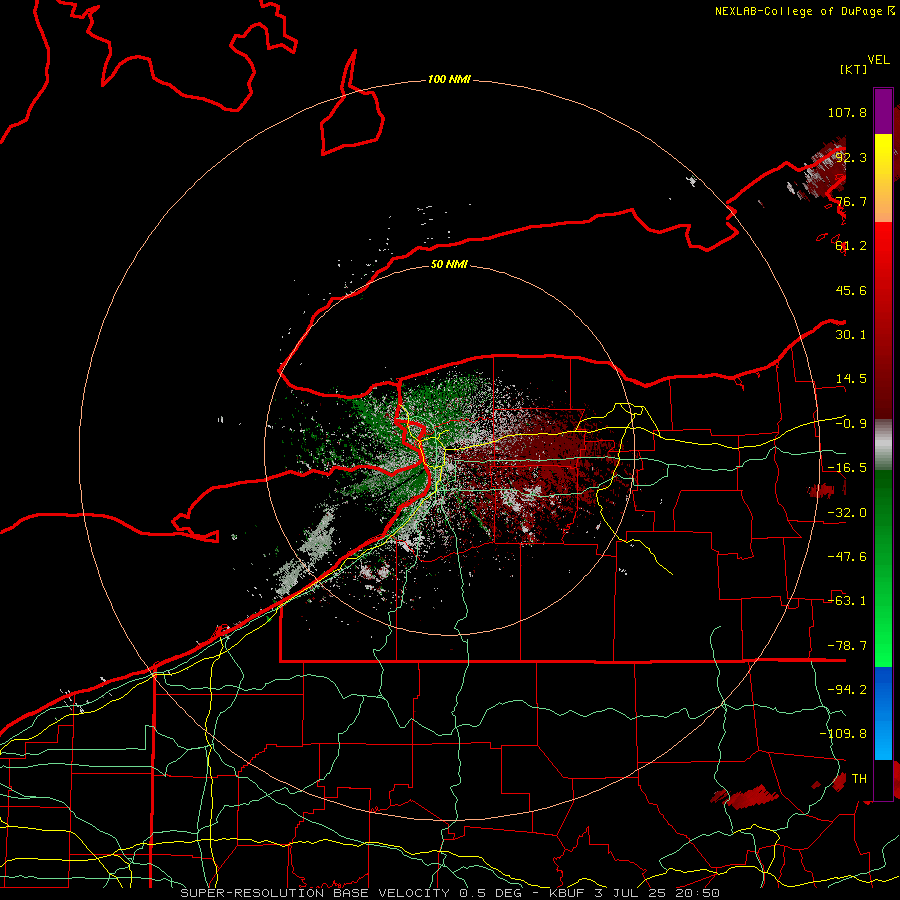
Task: Select the -47.6 legend value
Action: point(847,557)
